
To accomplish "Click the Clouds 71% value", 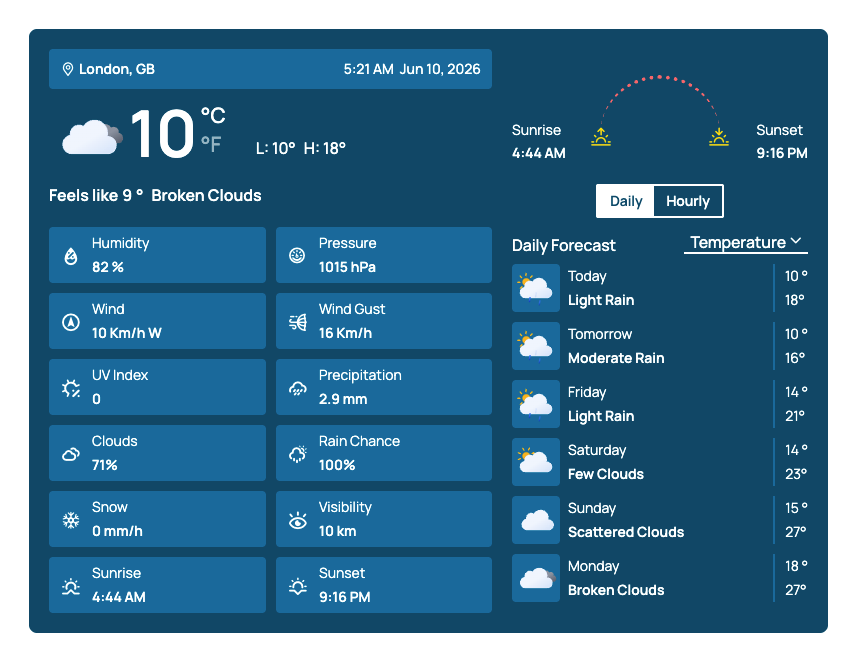I will (x=105, y=465).
